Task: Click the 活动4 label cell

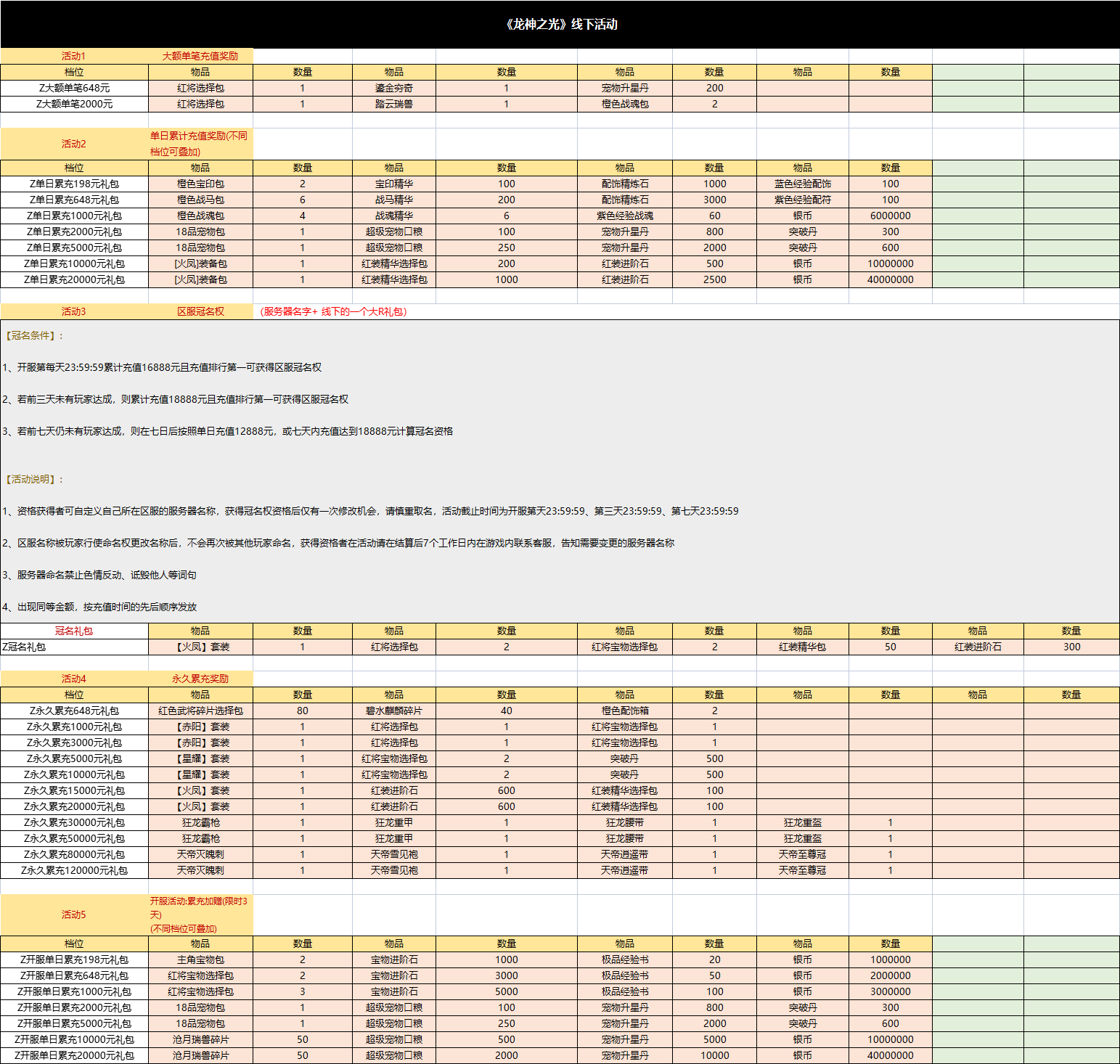Action: click(x=74, y=679)
